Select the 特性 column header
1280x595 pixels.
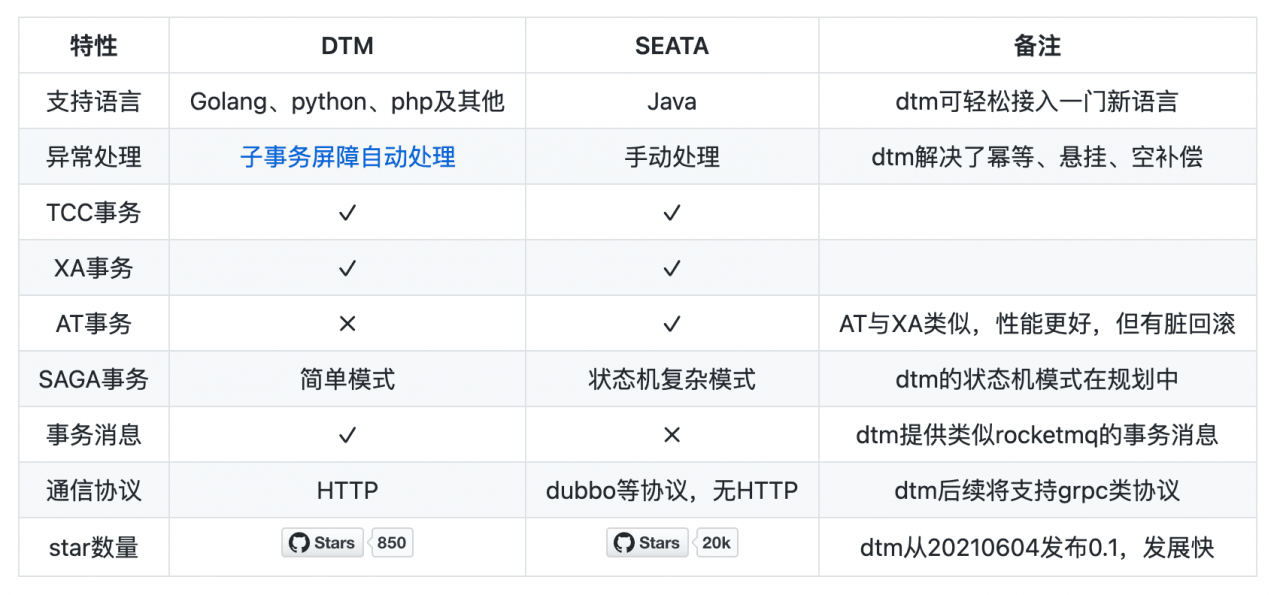tap(94, 46)
